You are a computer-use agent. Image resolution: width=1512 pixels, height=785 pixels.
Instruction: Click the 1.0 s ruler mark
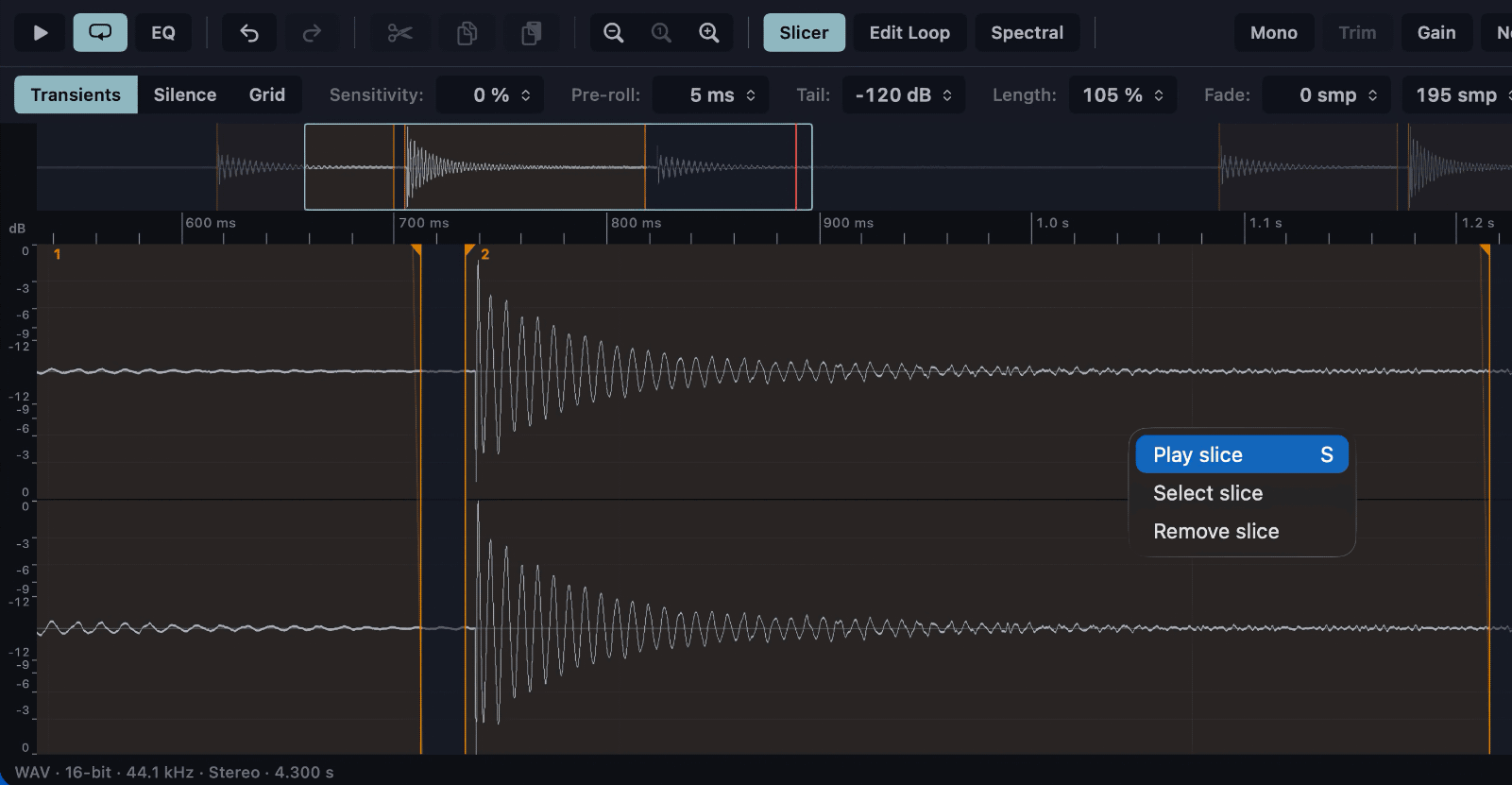pyautogui.click(x=1052, y=223)
